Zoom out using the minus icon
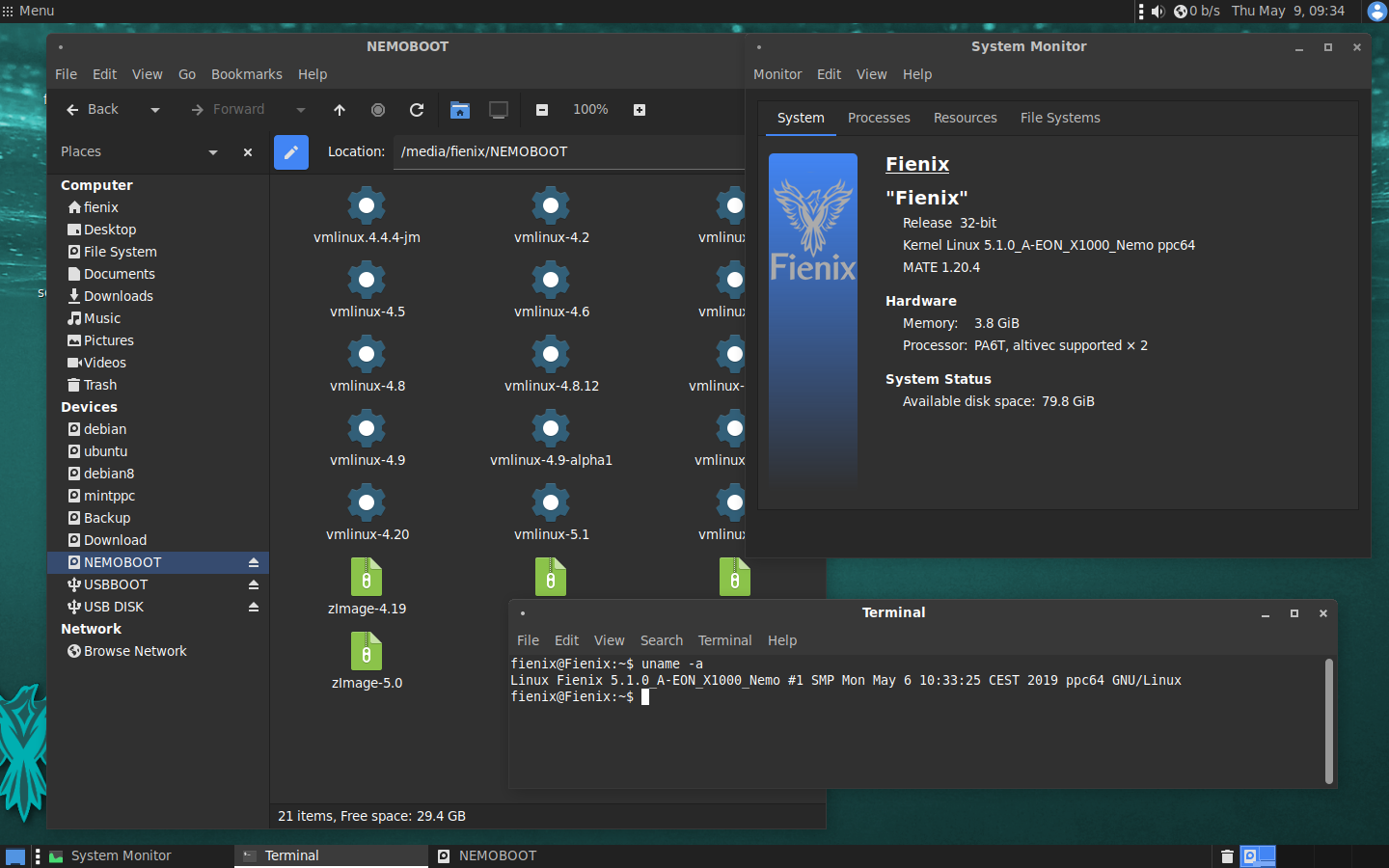 pos(542,110)
